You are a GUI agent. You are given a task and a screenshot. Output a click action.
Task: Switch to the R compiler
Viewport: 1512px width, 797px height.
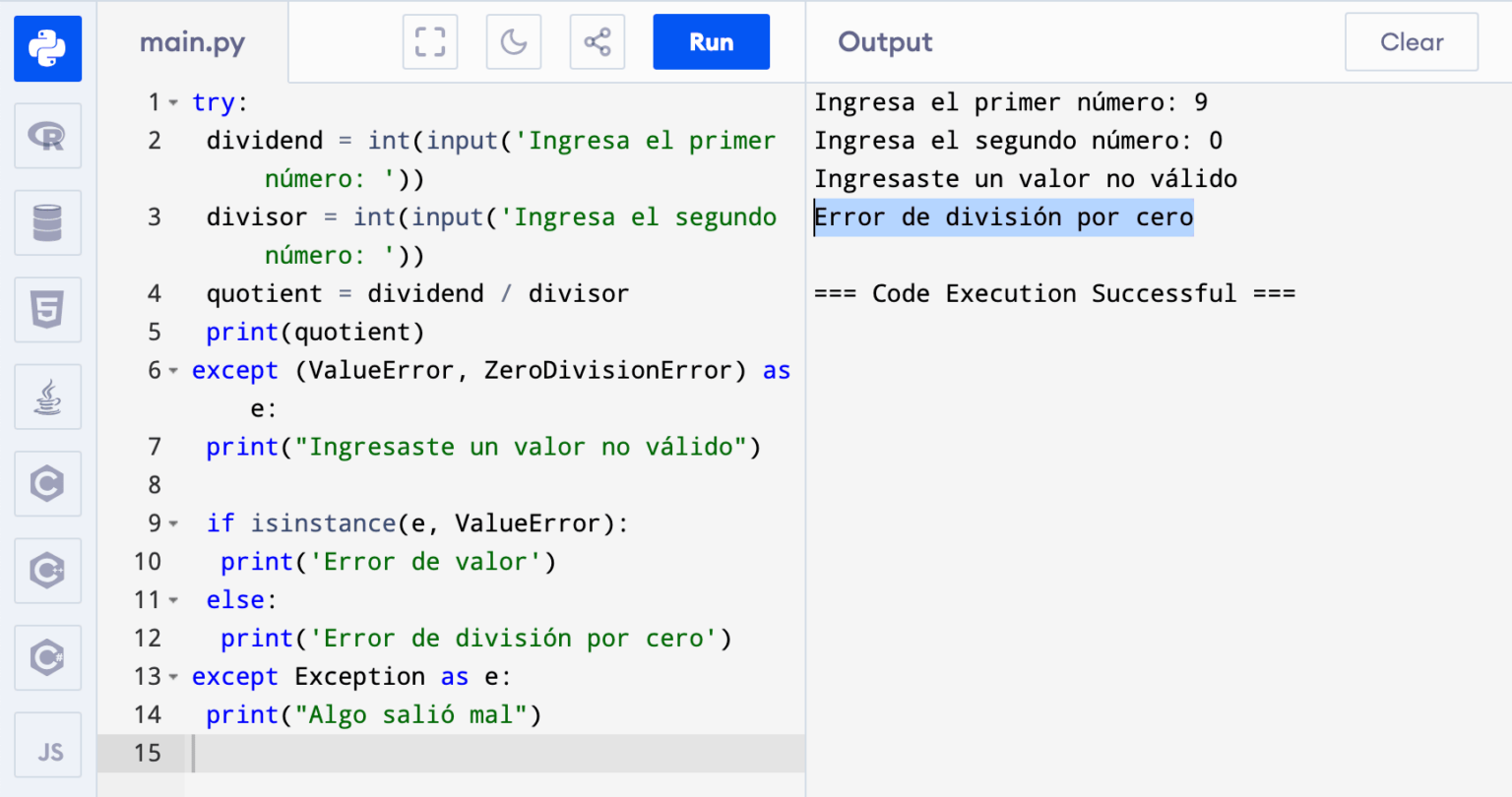point(47,136)
